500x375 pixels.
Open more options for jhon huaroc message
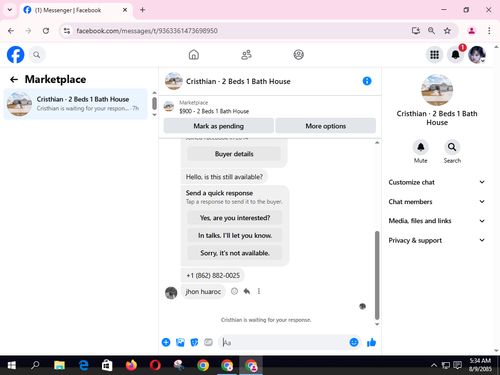pos(259,291)
